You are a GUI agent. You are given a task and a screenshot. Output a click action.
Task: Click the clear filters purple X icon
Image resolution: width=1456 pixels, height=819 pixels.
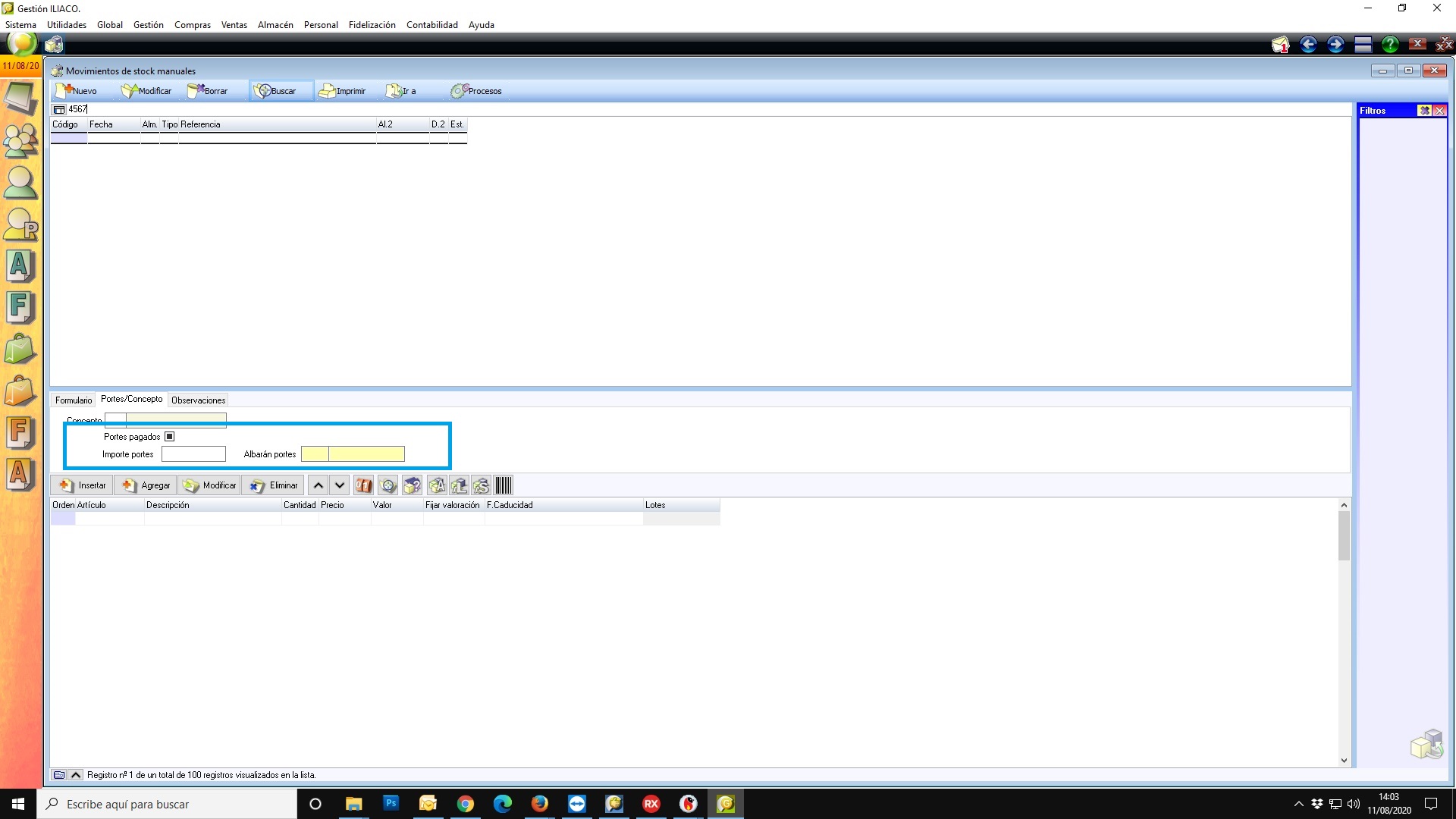[1425, 111]
